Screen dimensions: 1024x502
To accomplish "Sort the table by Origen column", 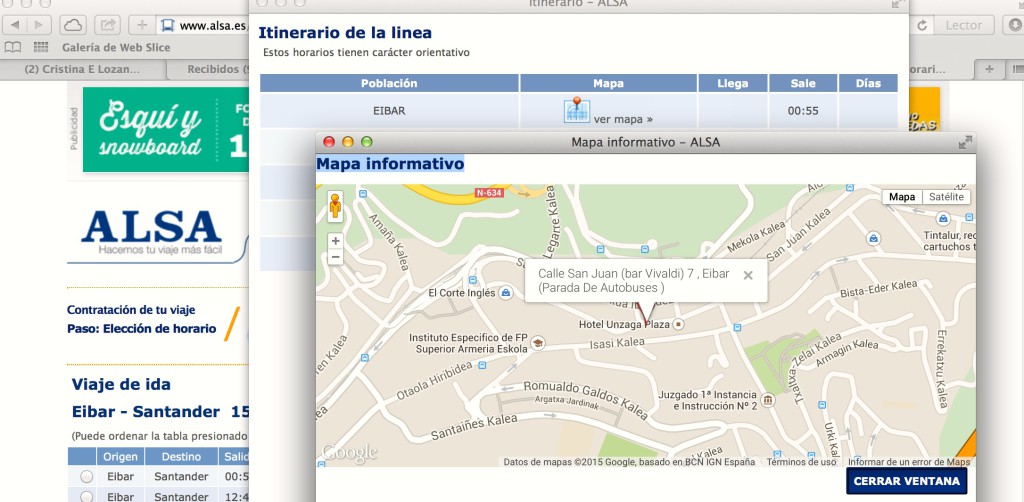I will tap(121, 457).
